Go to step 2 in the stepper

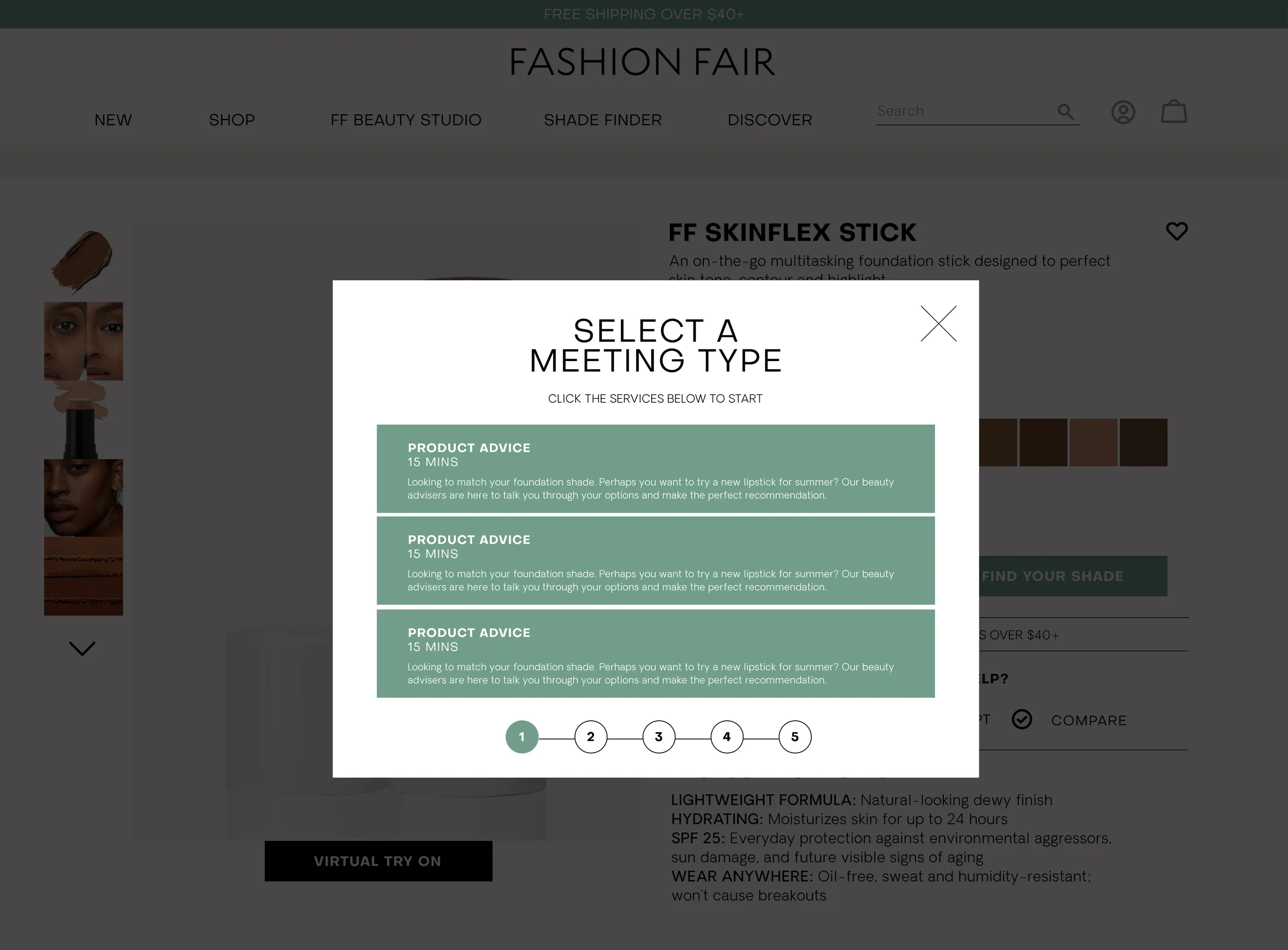(x=590, y=737)
